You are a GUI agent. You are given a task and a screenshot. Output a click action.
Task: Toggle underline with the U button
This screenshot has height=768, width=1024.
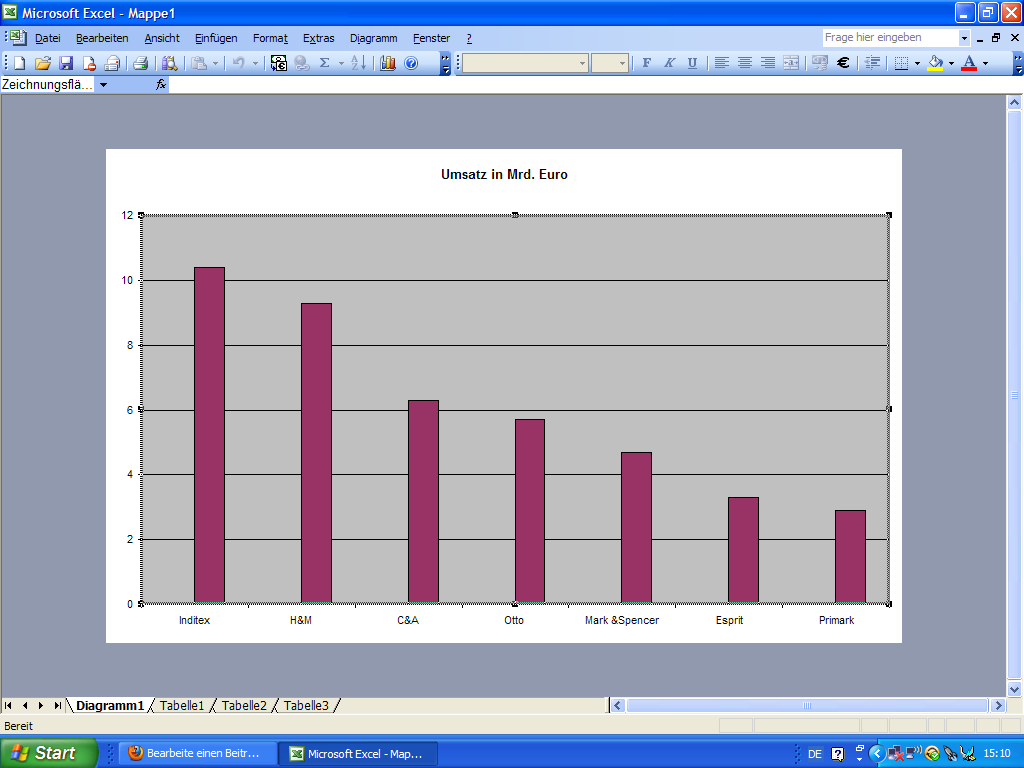(692, 63)
